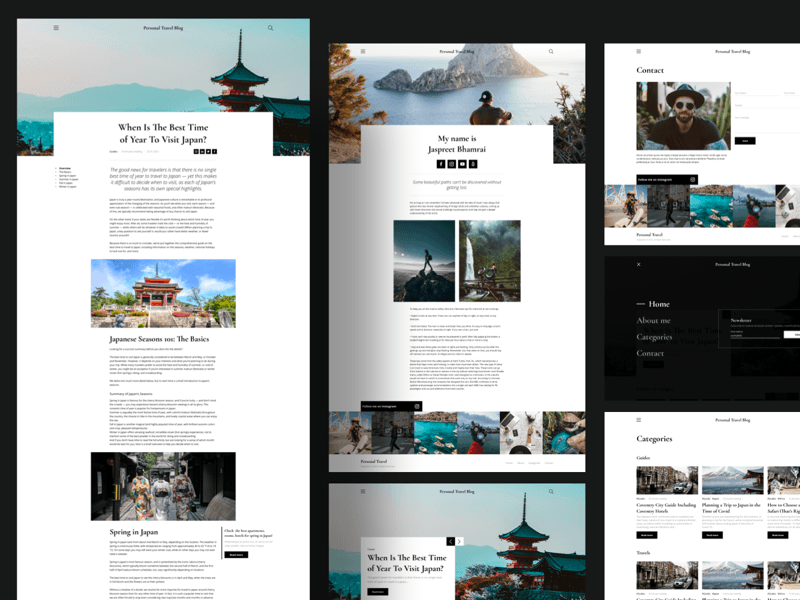Click 'Follow me on Instagram' bar on About page
This screenshot has height=600, width=800.
(x=391, y=406)
